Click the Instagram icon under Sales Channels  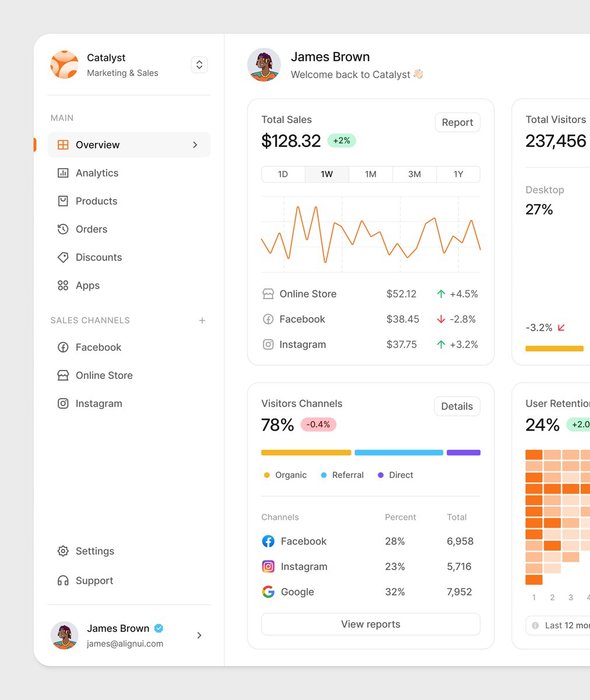point(63,404)
